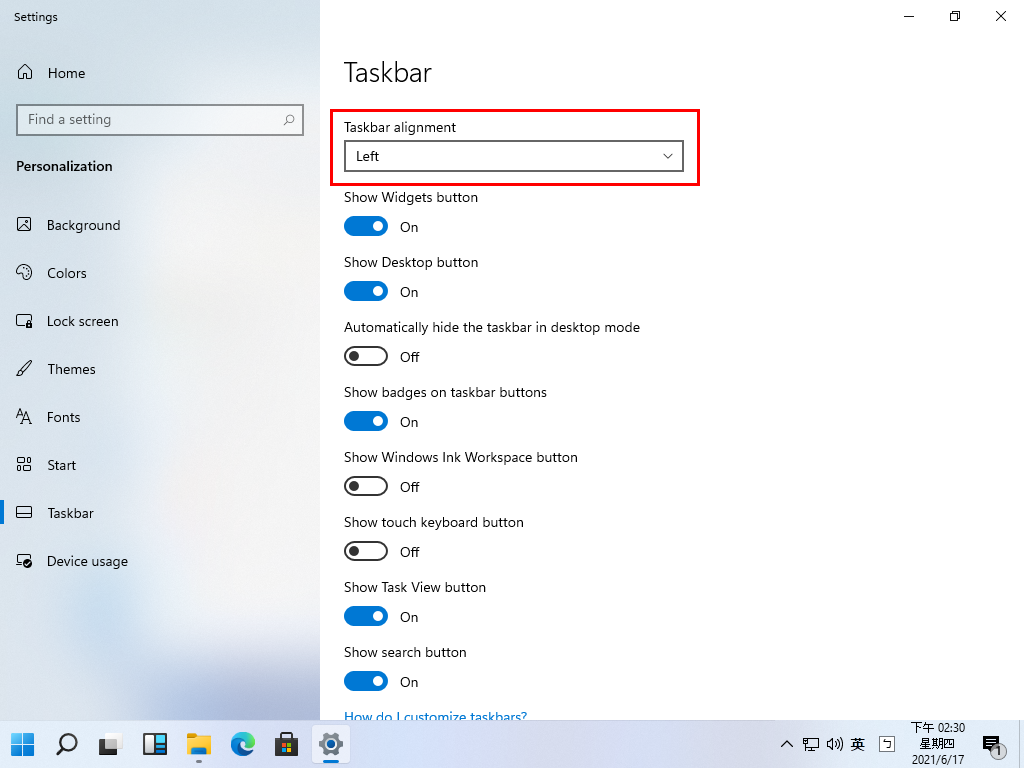Click the volume speaker tray icon

pos(835,744)
